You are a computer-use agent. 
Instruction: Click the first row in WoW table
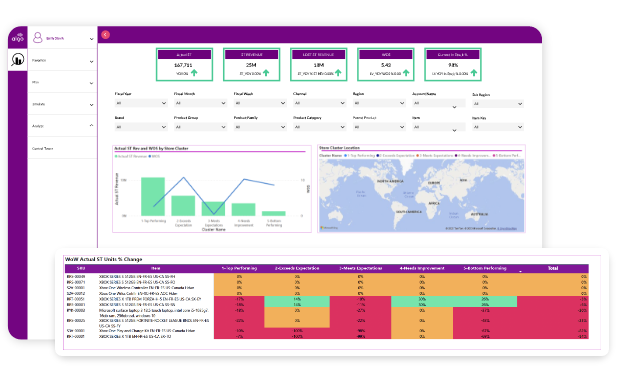pos(327,277)
